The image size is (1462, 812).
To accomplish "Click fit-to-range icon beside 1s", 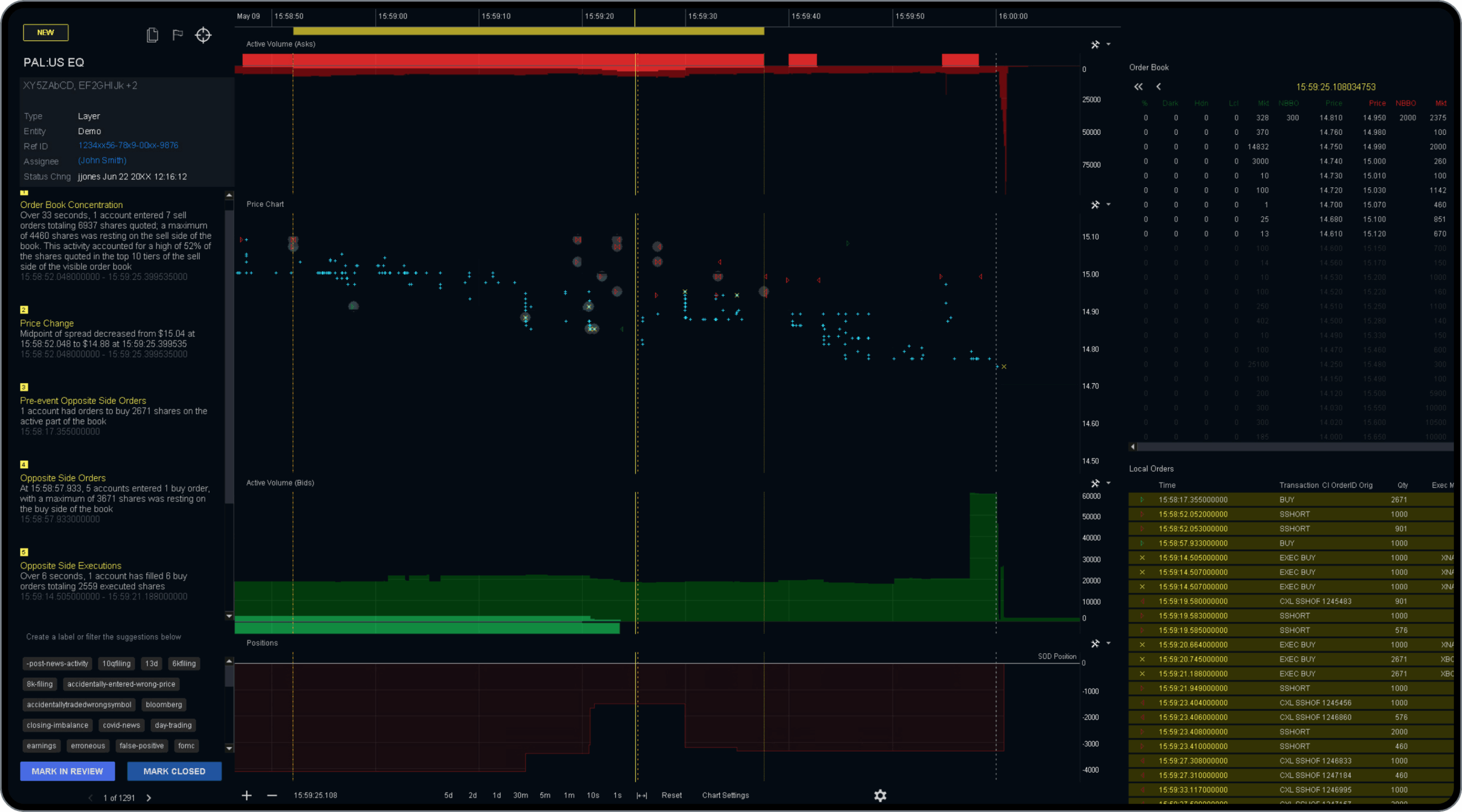I will 641,795.
